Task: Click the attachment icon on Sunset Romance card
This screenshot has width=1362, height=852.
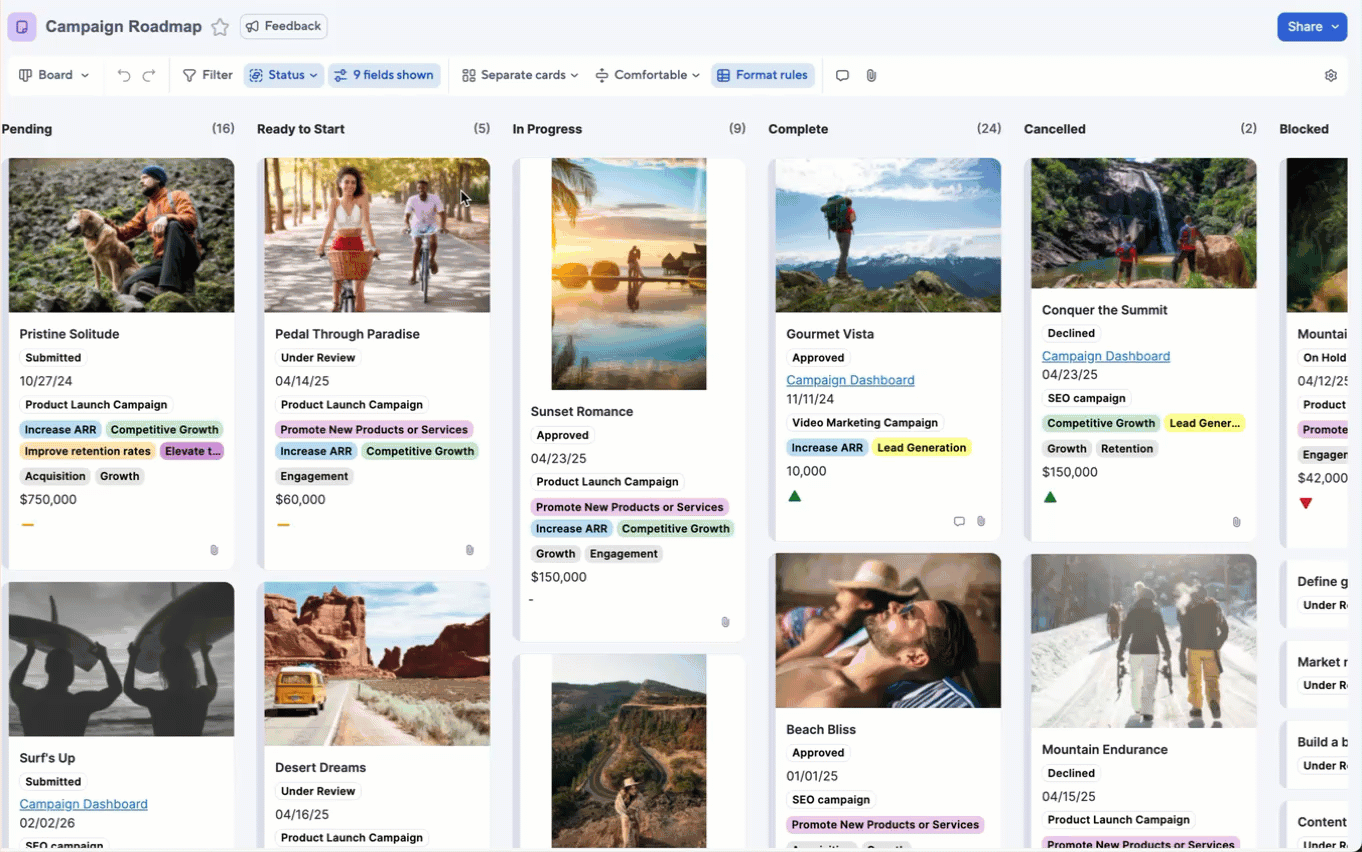Action: [726, 622]
